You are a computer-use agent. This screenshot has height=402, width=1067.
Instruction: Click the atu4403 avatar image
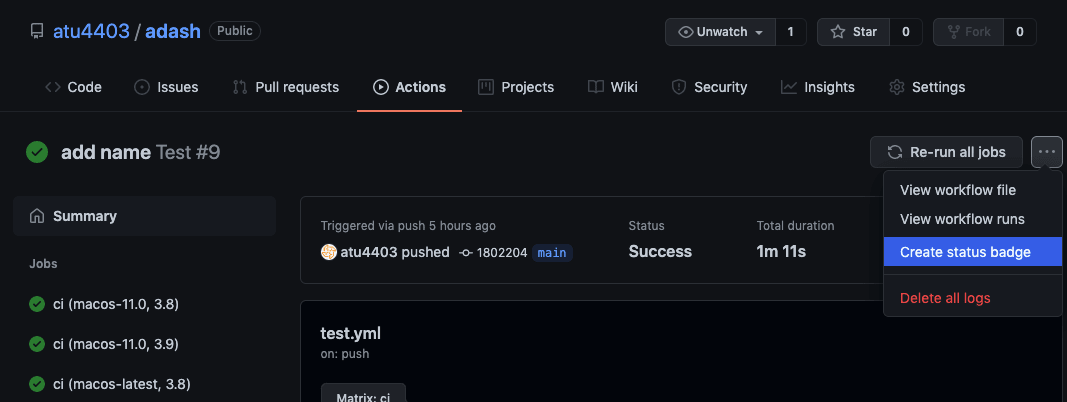tap(329, 252)
